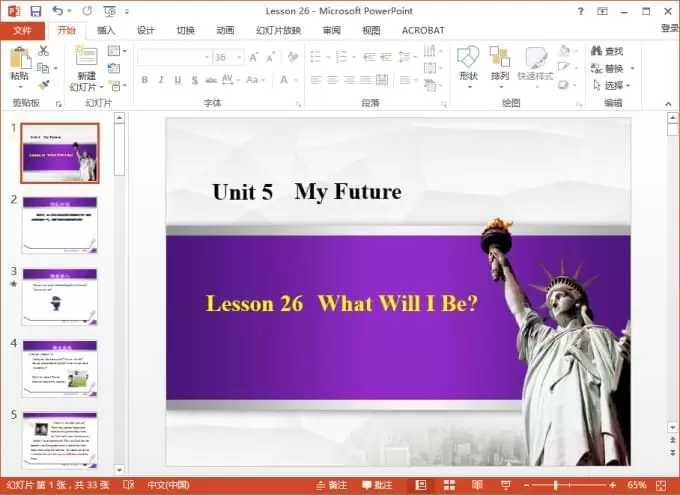Toggle 批注 comments pane in status bar

(377, 485)
